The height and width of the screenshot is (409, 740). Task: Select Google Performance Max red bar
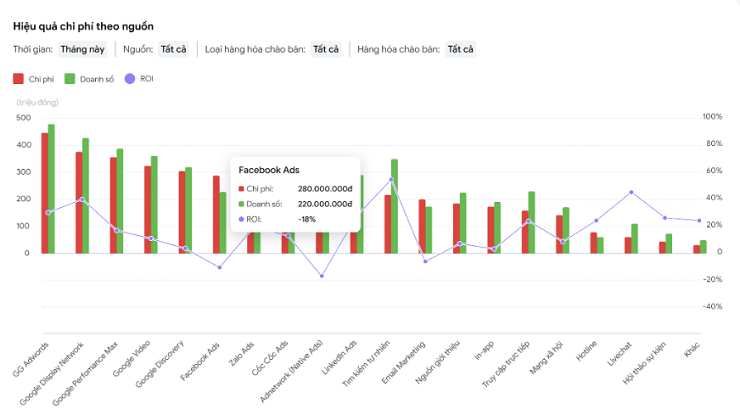[113, 206]
